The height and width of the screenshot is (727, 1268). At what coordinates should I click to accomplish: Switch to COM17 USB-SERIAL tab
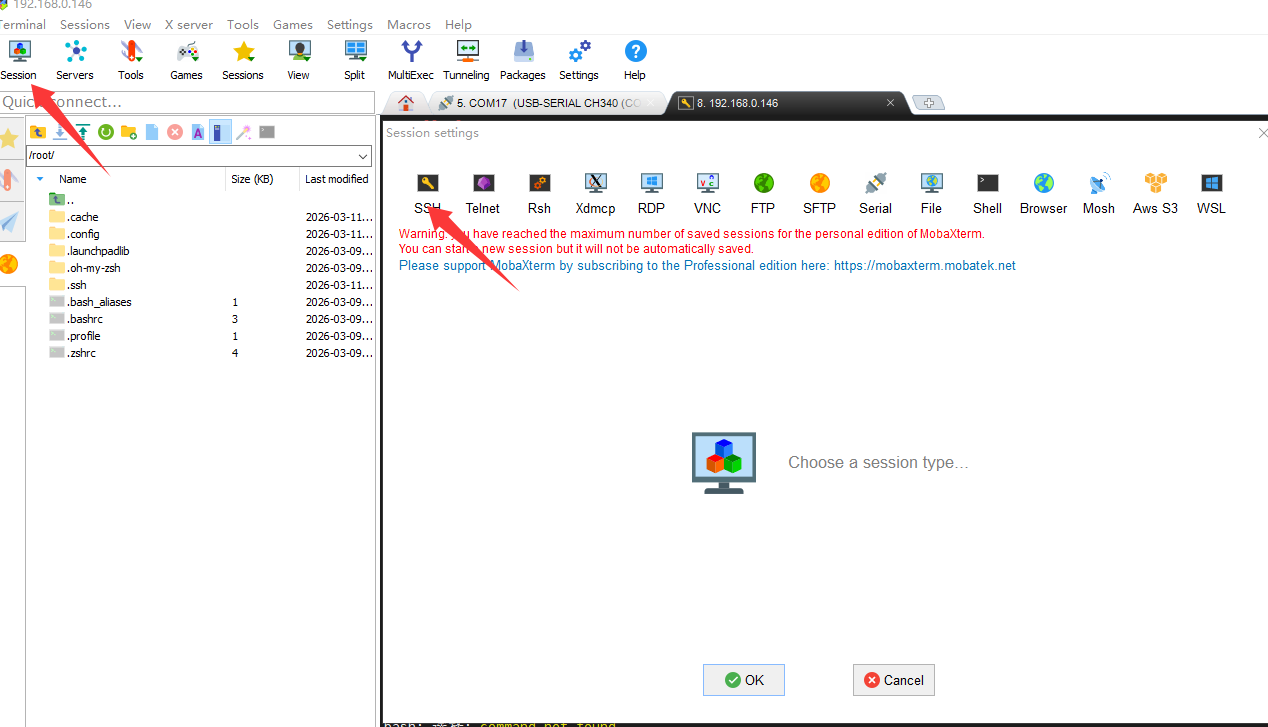(548, 103)
